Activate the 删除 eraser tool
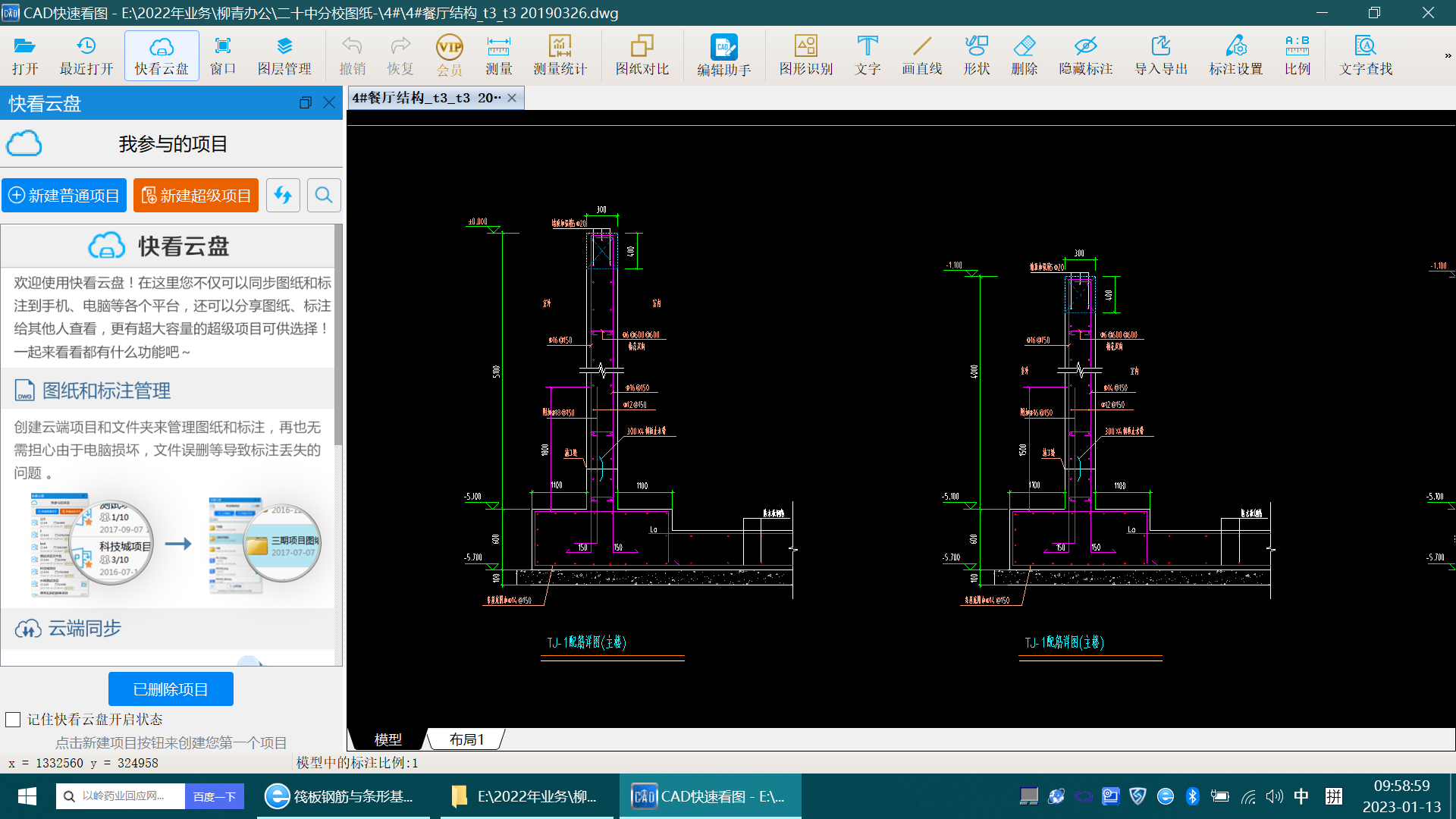This screenshot has width=1456, height=819. pos(1025,56)
